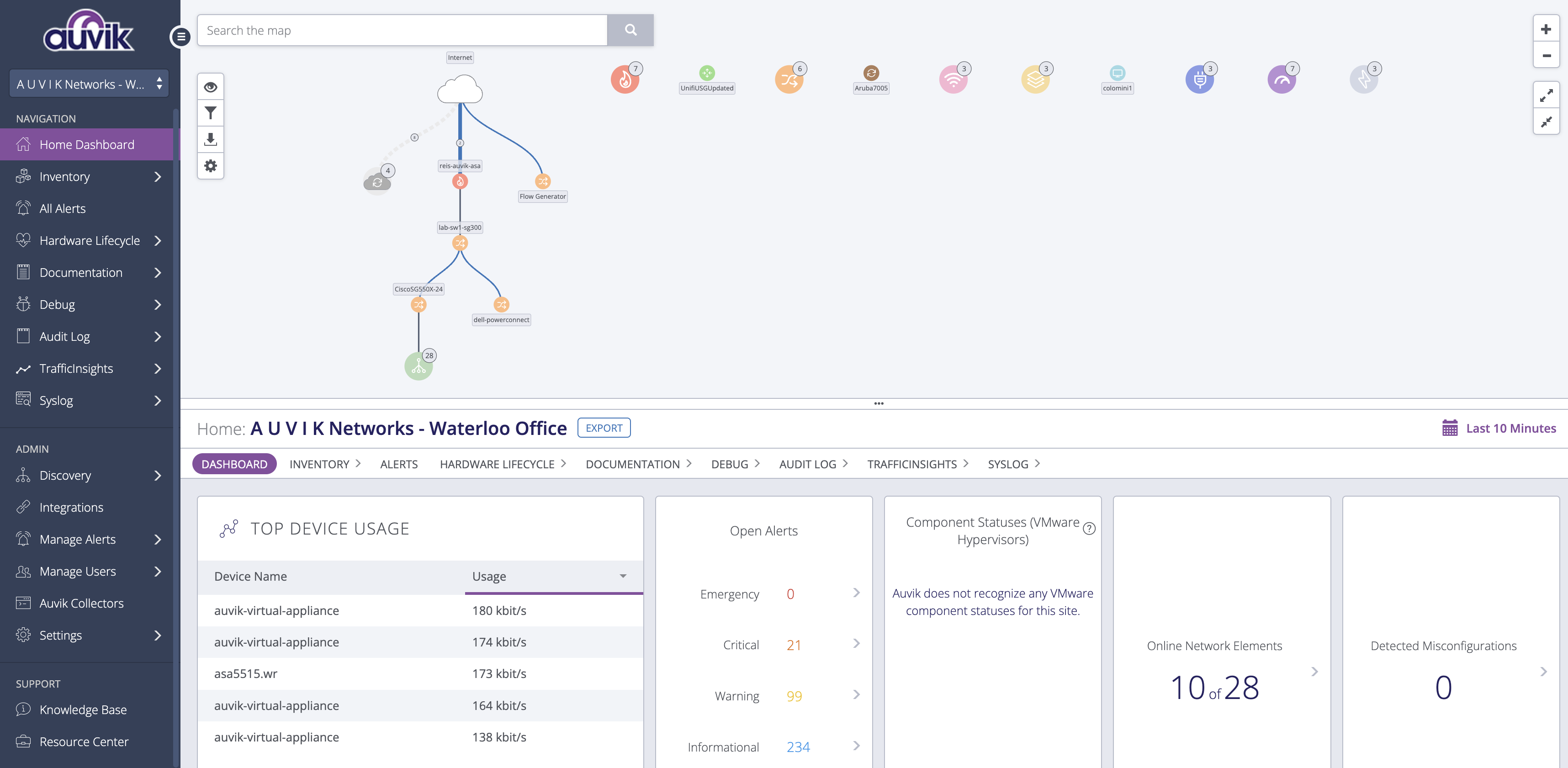Open the map settings gear
Viewport: 1568px width, 768px height.
click(x=211, y=165)
